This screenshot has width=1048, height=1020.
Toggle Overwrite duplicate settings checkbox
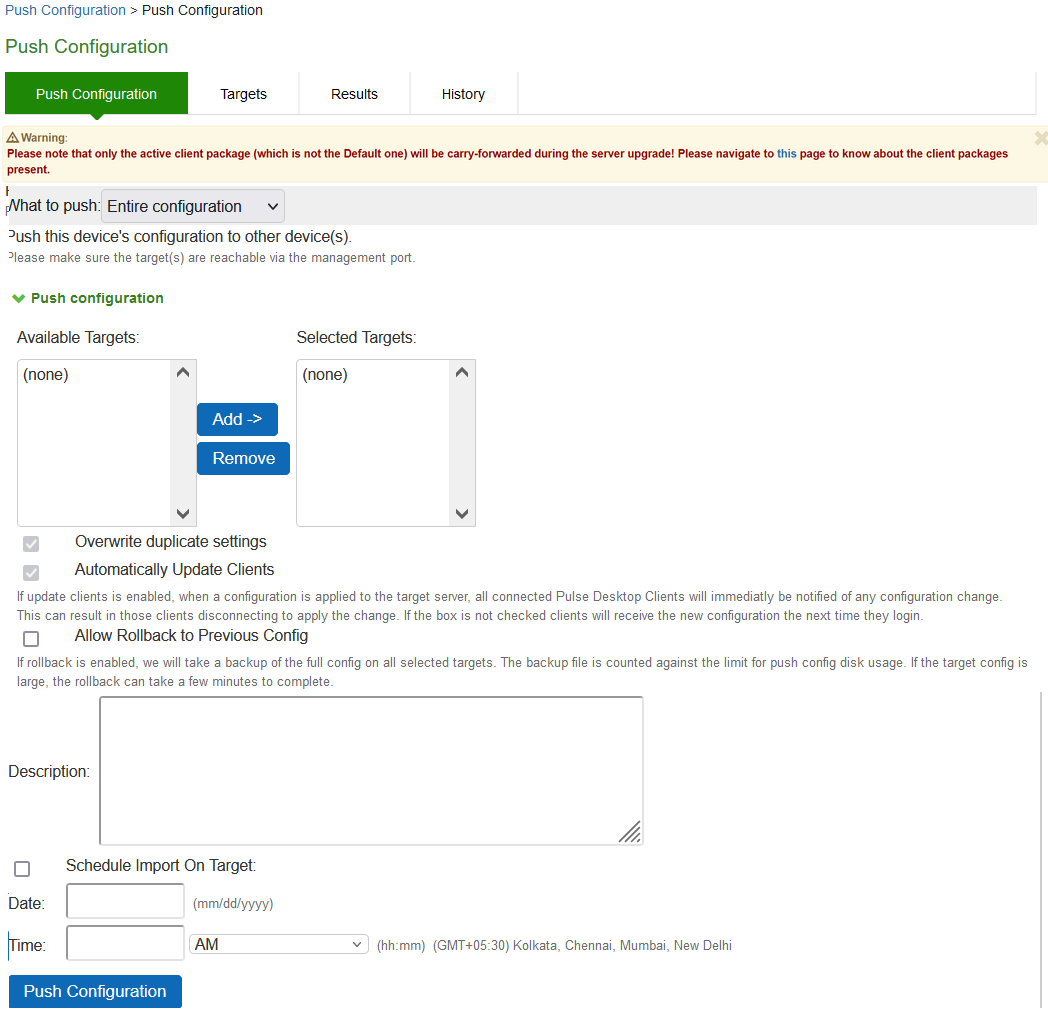31,543
